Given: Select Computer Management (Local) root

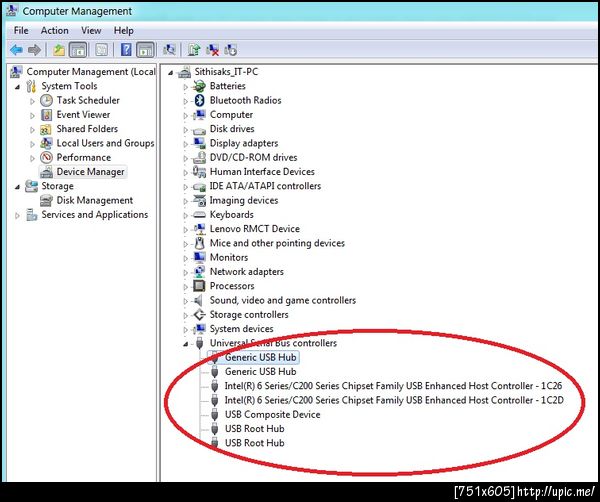Looking at the screenshot, I should 91,72.
